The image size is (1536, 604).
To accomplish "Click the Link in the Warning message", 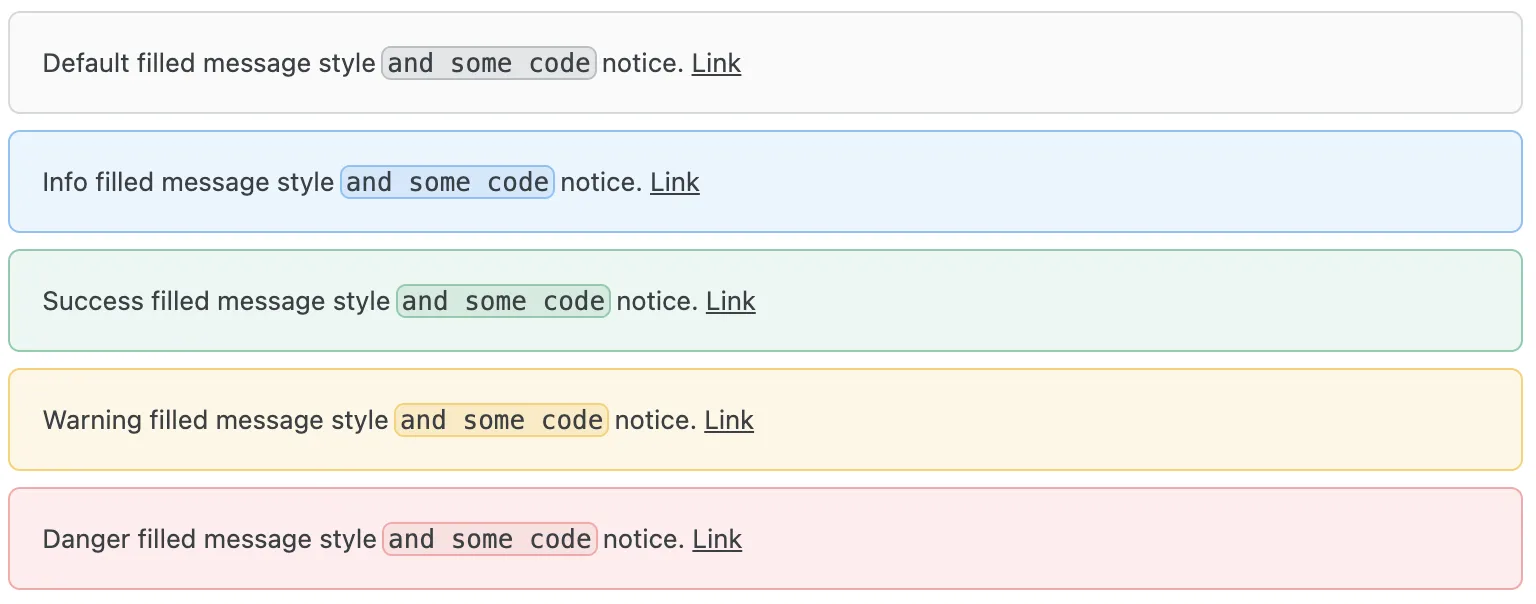I will coord(729,420).
